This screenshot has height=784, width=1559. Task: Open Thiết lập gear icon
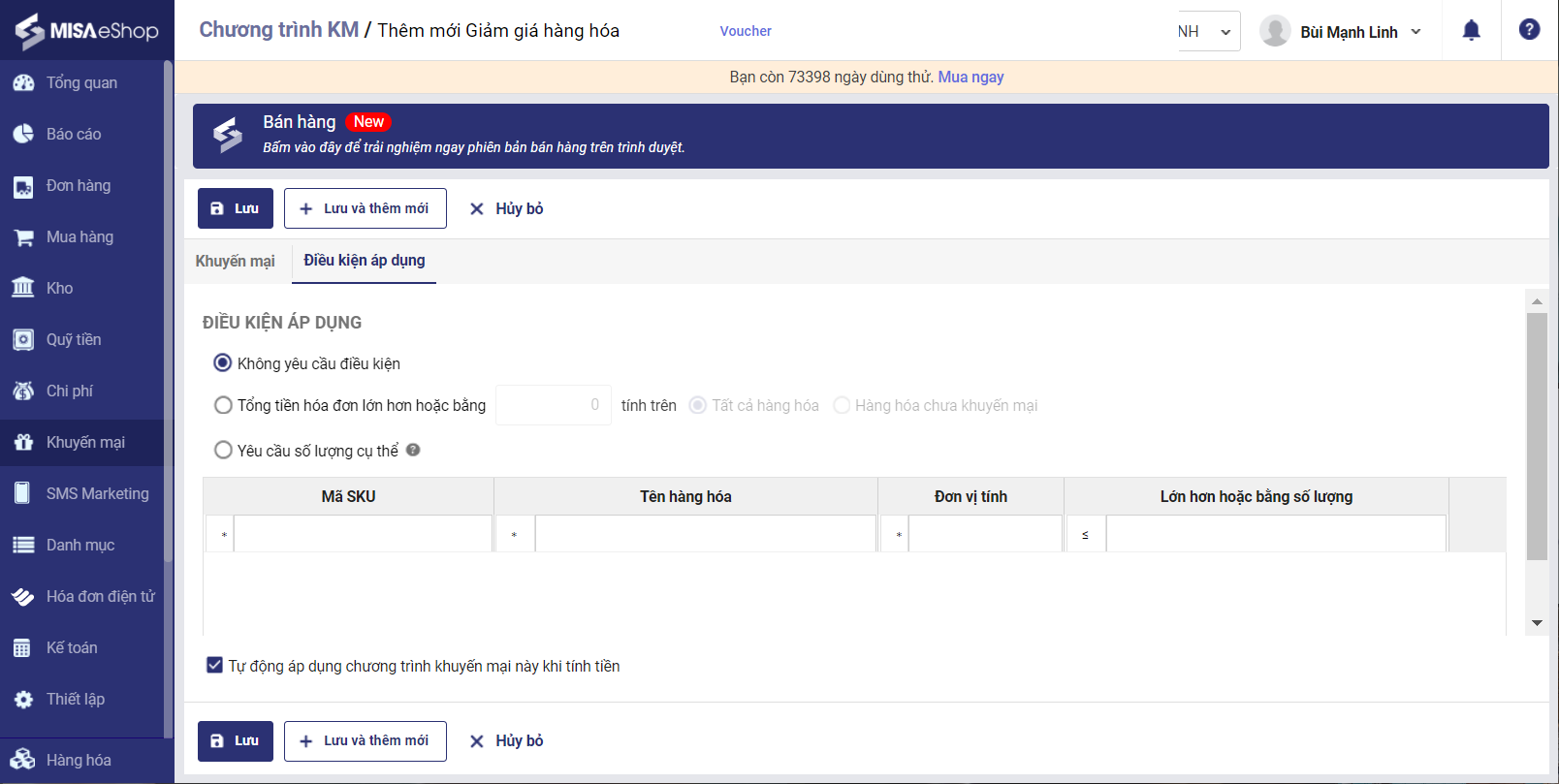pyautogui.click(x=23, y=699)
